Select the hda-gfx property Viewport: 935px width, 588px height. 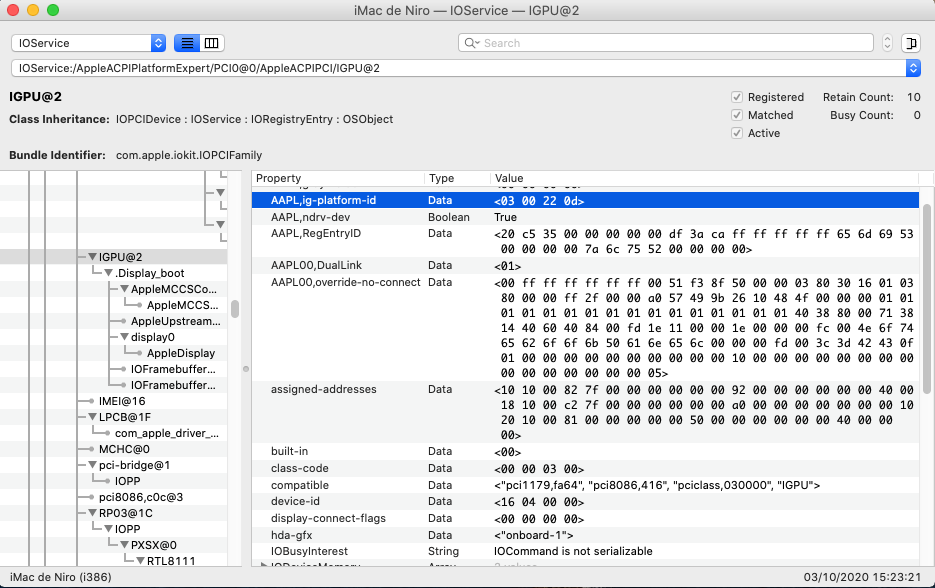click(291, 535)
